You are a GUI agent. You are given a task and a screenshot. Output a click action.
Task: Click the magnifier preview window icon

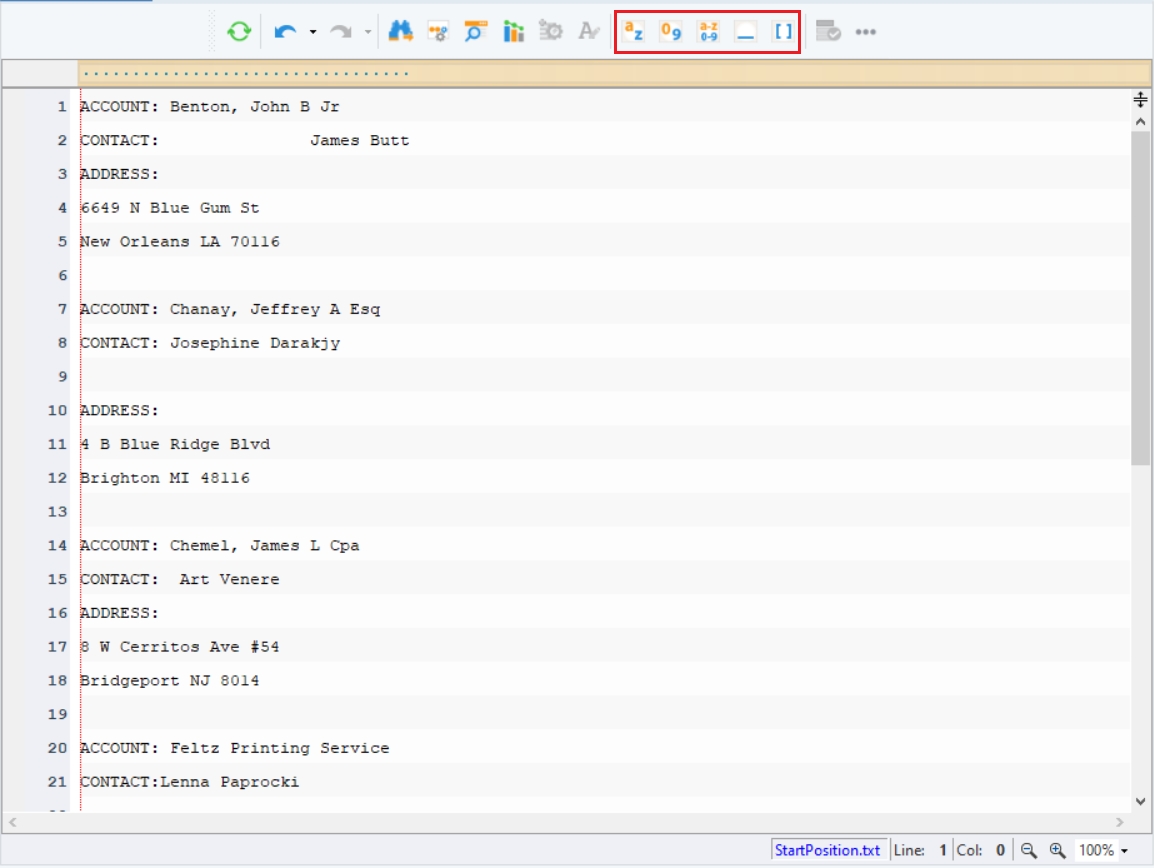[475, 32]
